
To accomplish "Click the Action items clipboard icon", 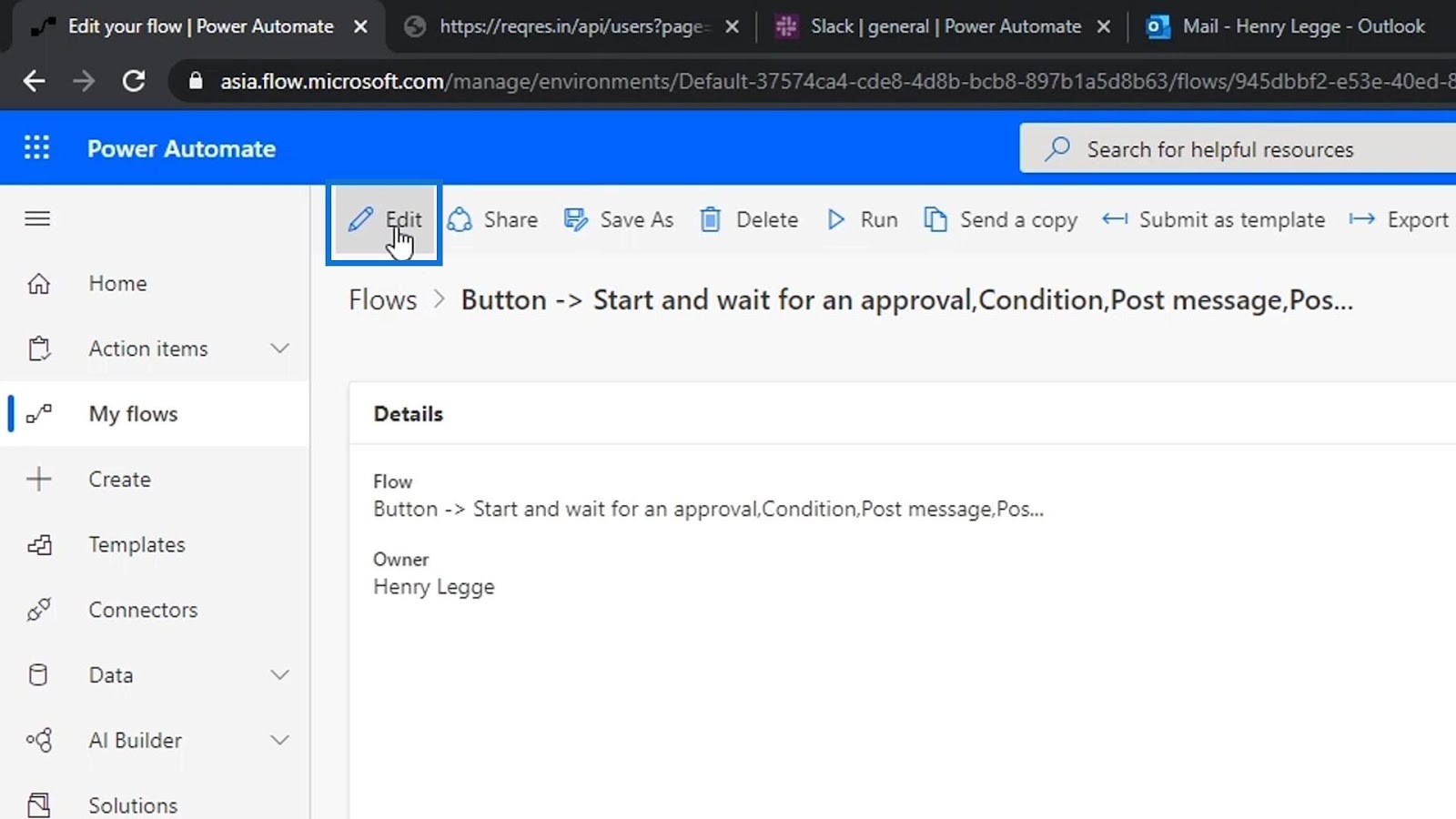I will click(38, 349).
